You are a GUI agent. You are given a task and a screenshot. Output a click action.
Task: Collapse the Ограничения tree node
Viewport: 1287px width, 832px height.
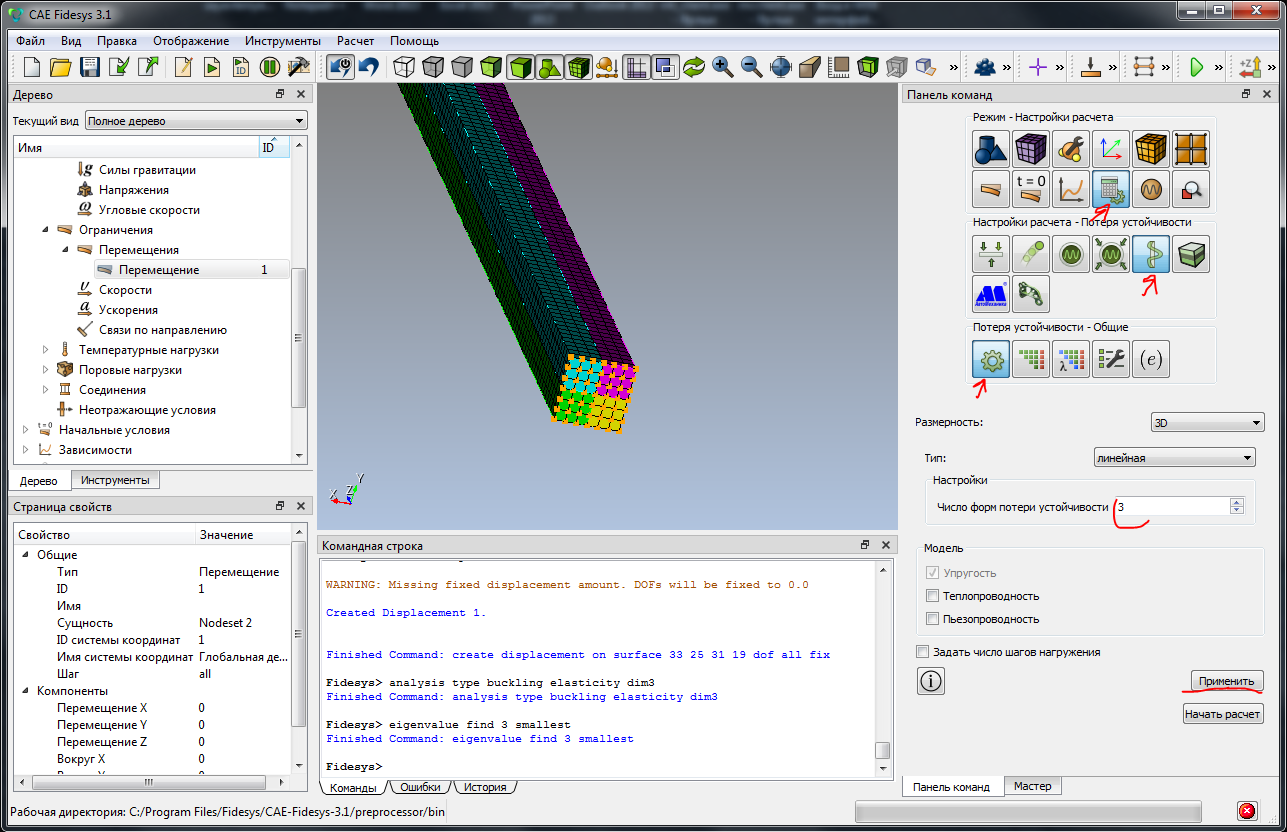pos(45,230)
